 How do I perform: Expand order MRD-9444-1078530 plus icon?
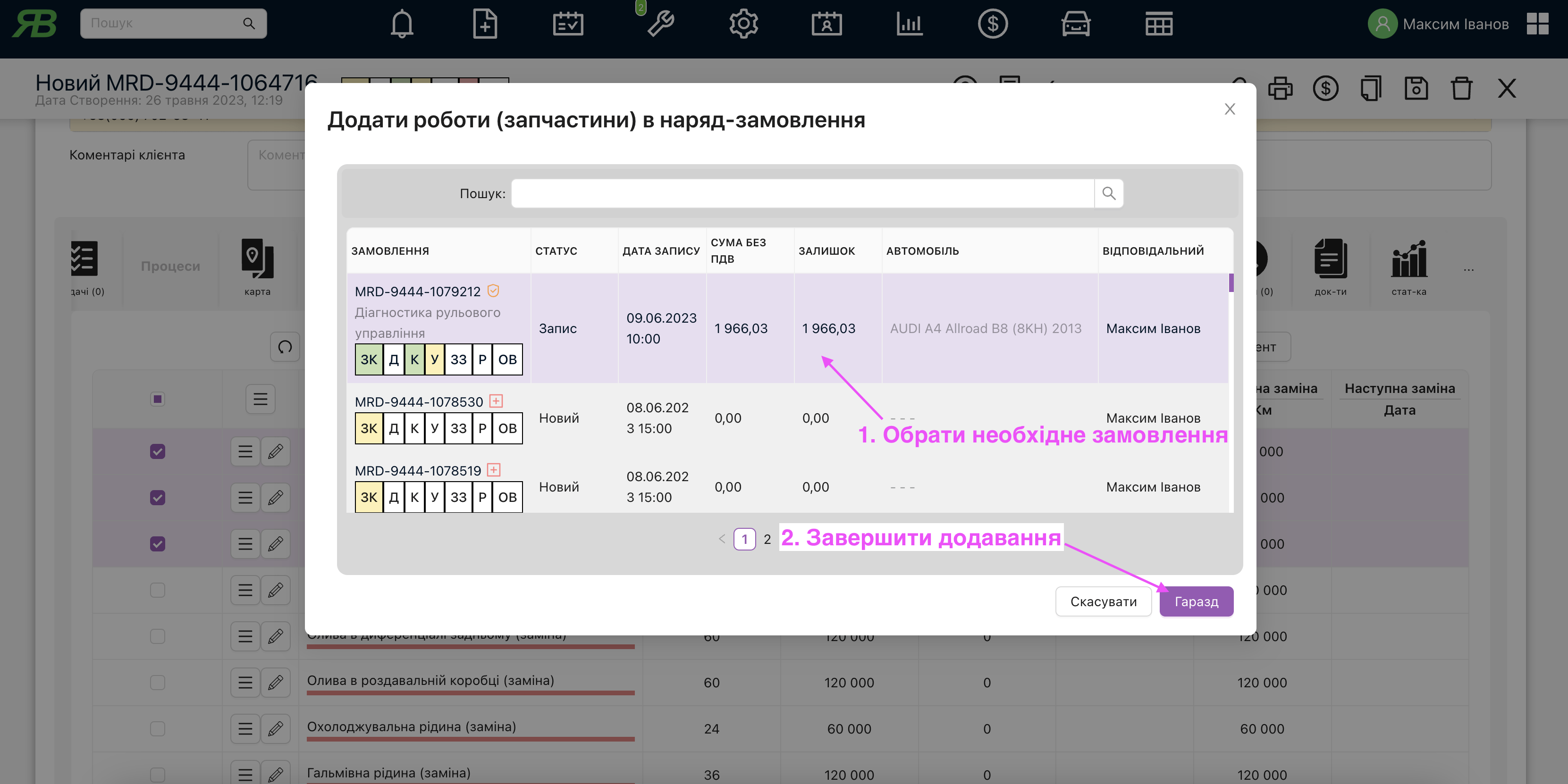(496, 401)
